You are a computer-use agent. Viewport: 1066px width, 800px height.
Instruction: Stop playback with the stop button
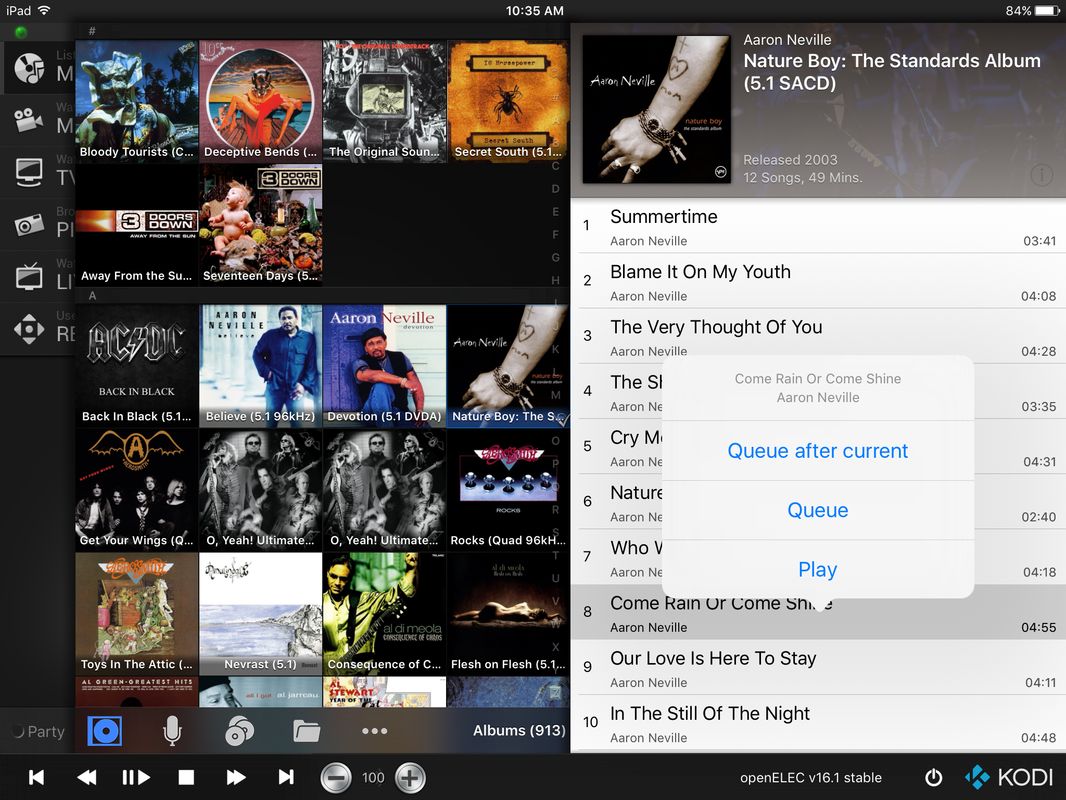(186, 777)
